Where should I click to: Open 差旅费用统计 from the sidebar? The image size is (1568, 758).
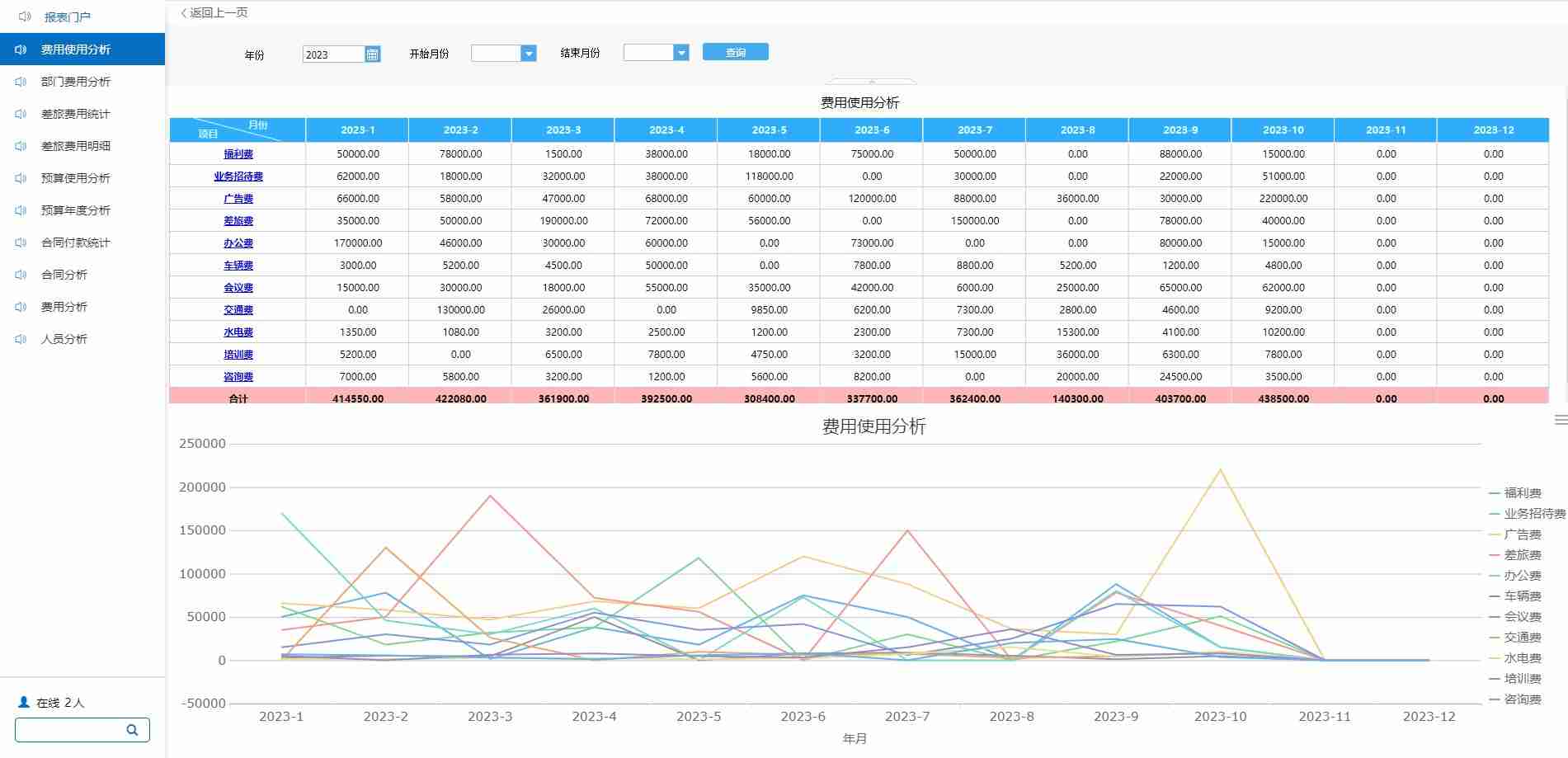tap(75, 114)
